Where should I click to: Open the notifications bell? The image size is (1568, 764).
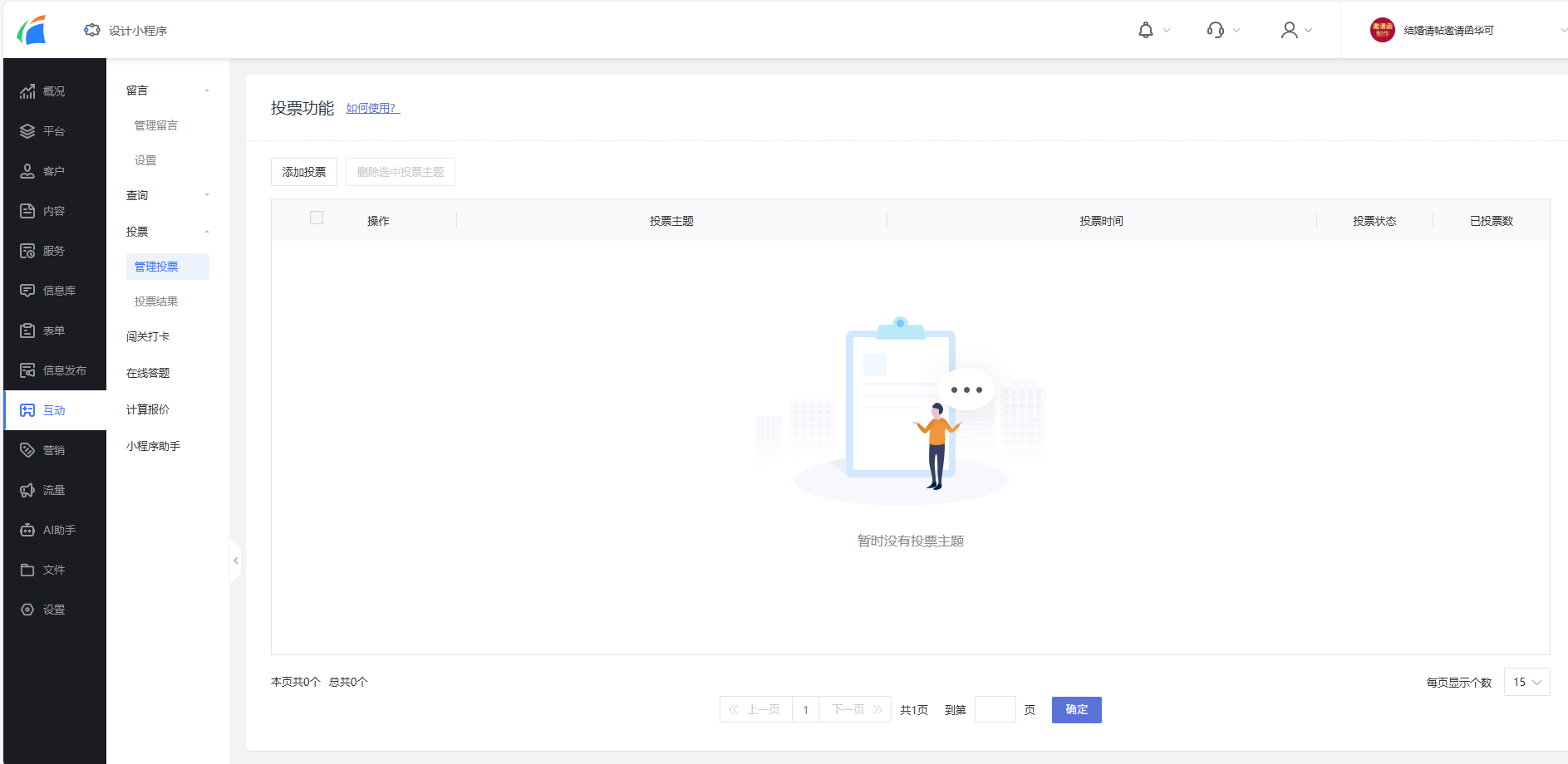pyautogui.click(x=1147, y=30)
